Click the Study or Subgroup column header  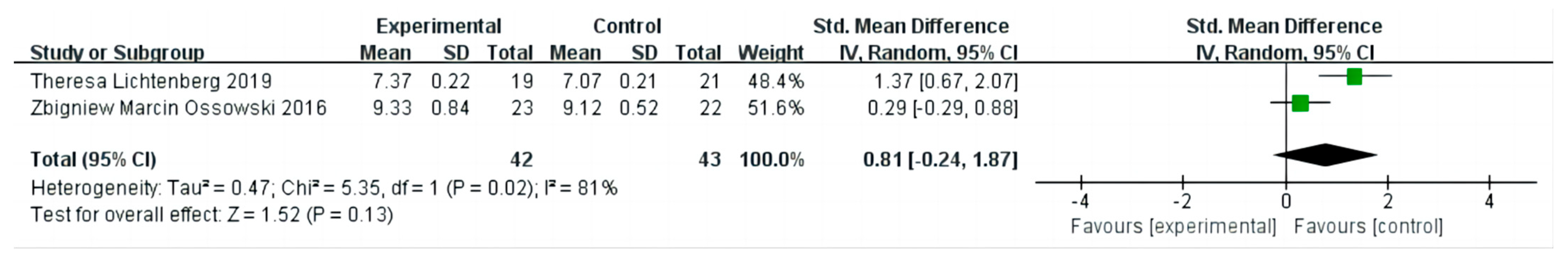[x=117, y=53]
